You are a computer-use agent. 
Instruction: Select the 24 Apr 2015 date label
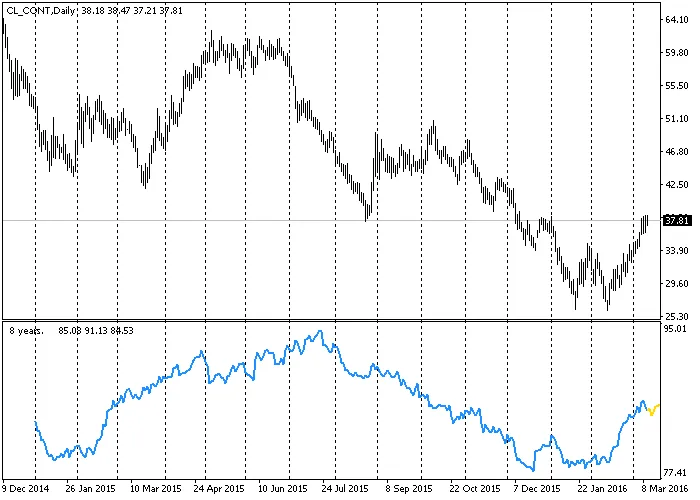(218, 489)
